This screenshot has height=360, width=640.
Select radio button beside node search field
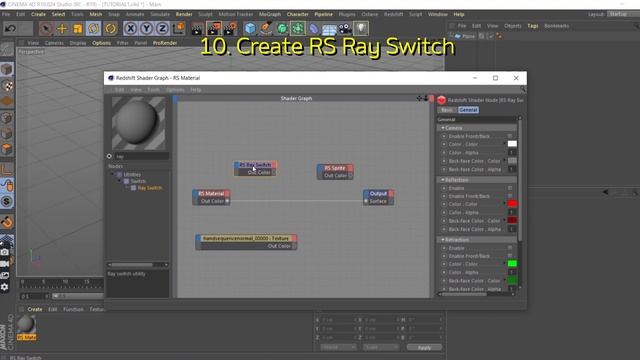(109, 156)
